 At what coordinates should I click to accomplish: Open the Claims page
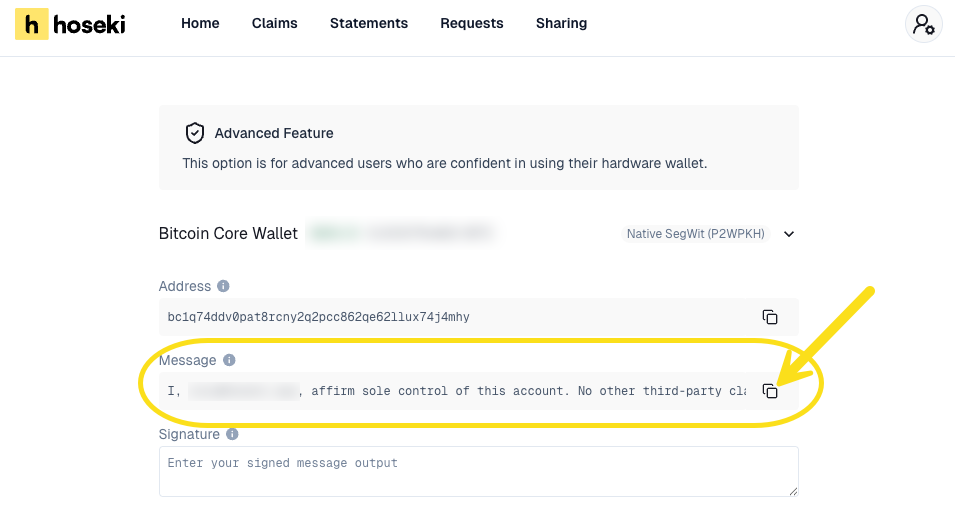pos(274,23)
